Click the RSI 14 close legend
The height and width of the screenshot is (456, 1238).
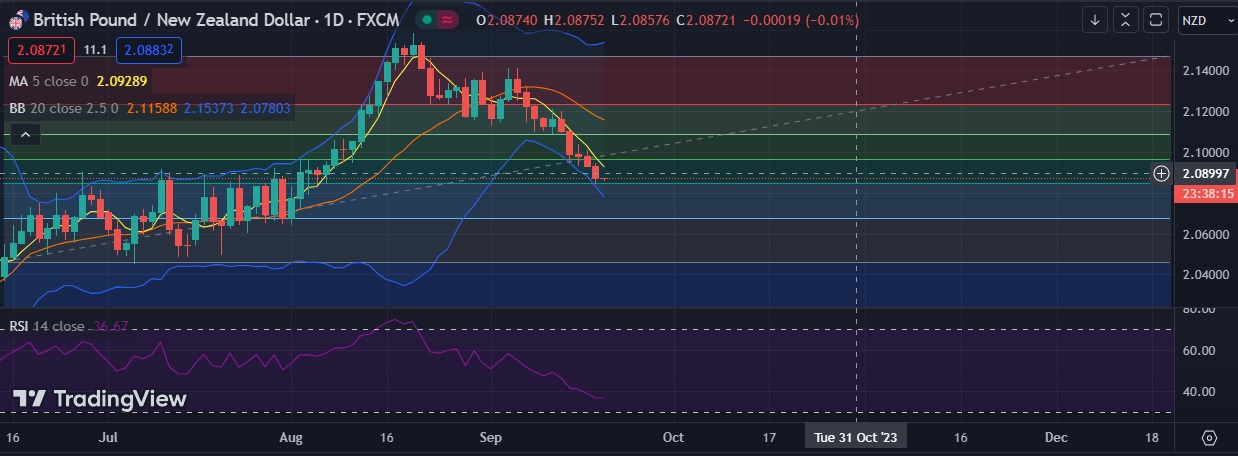coord(47,326)
